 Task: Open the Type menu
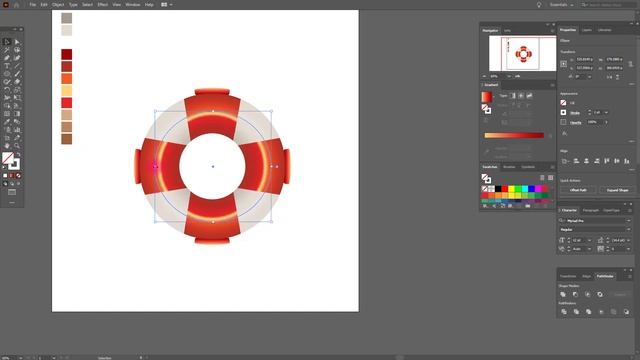point(73,4)
